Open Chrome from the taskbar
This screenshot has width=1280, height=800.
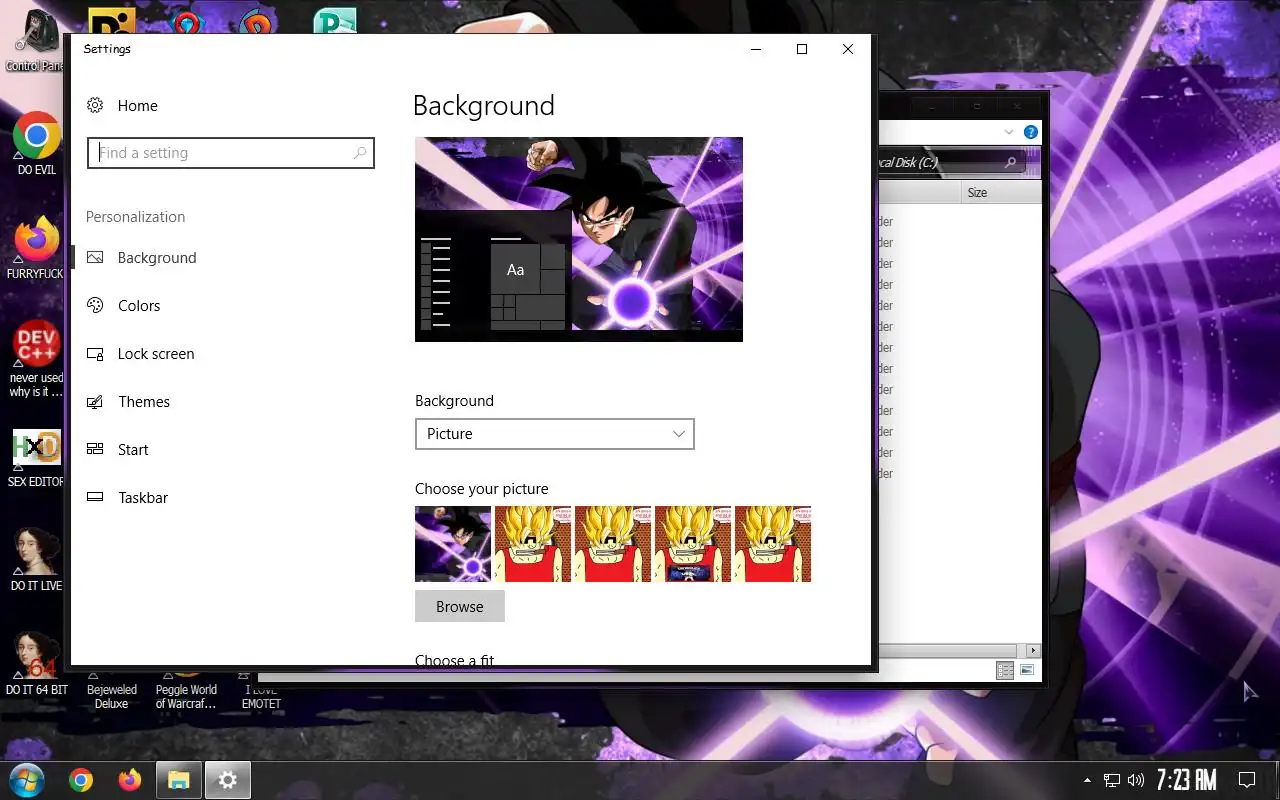pos(81,780)
